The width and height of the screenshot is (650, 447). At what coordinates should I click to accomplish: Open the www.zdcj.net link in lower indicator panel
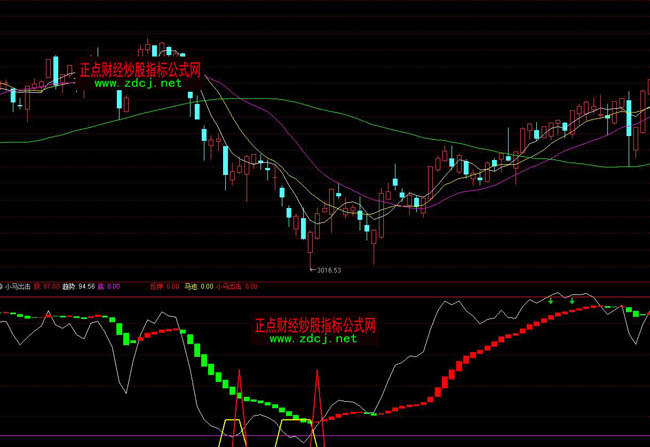tap(313, 339)
